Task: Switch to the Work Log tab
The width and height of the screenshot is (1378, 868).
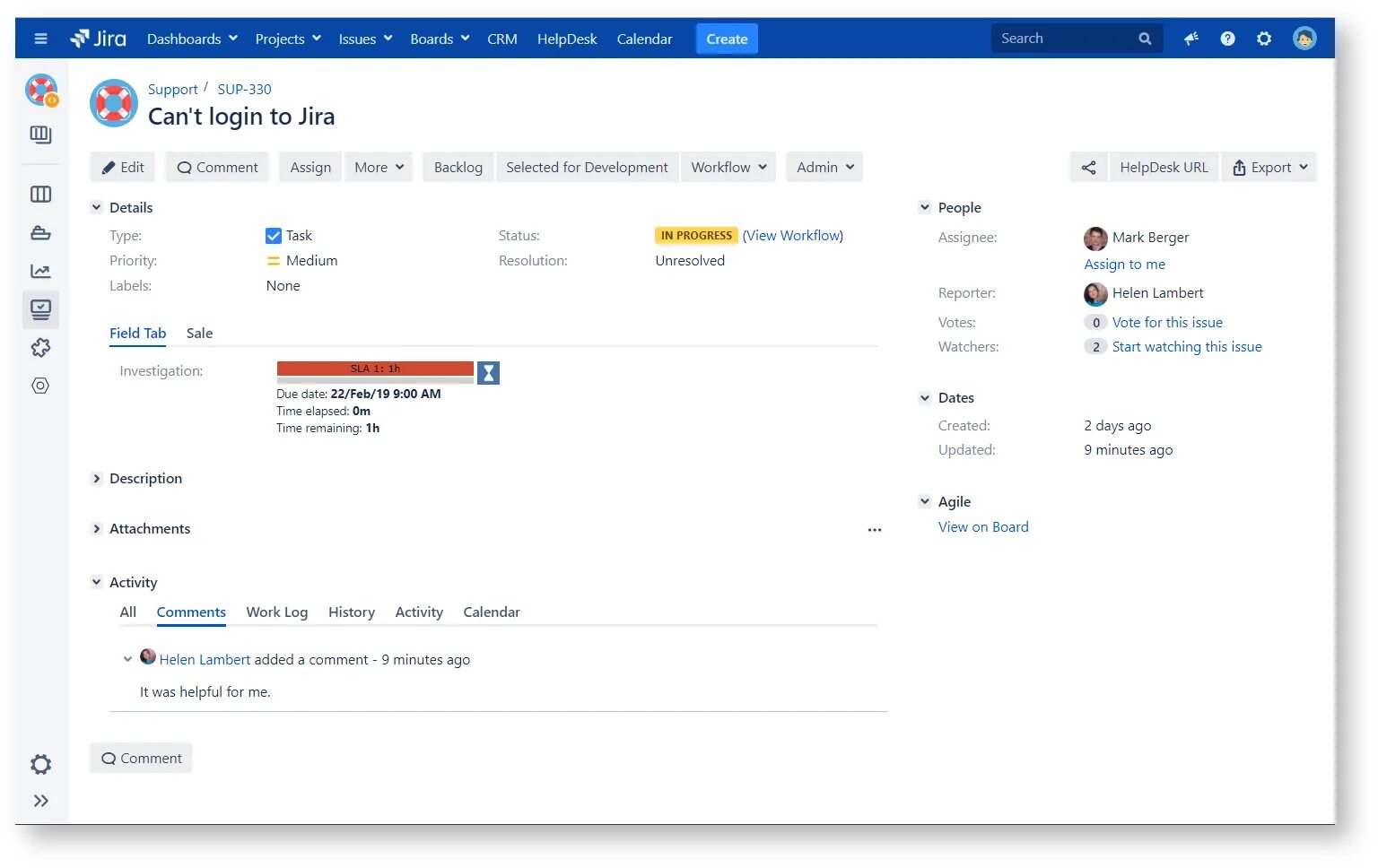Action: [277, 612]
